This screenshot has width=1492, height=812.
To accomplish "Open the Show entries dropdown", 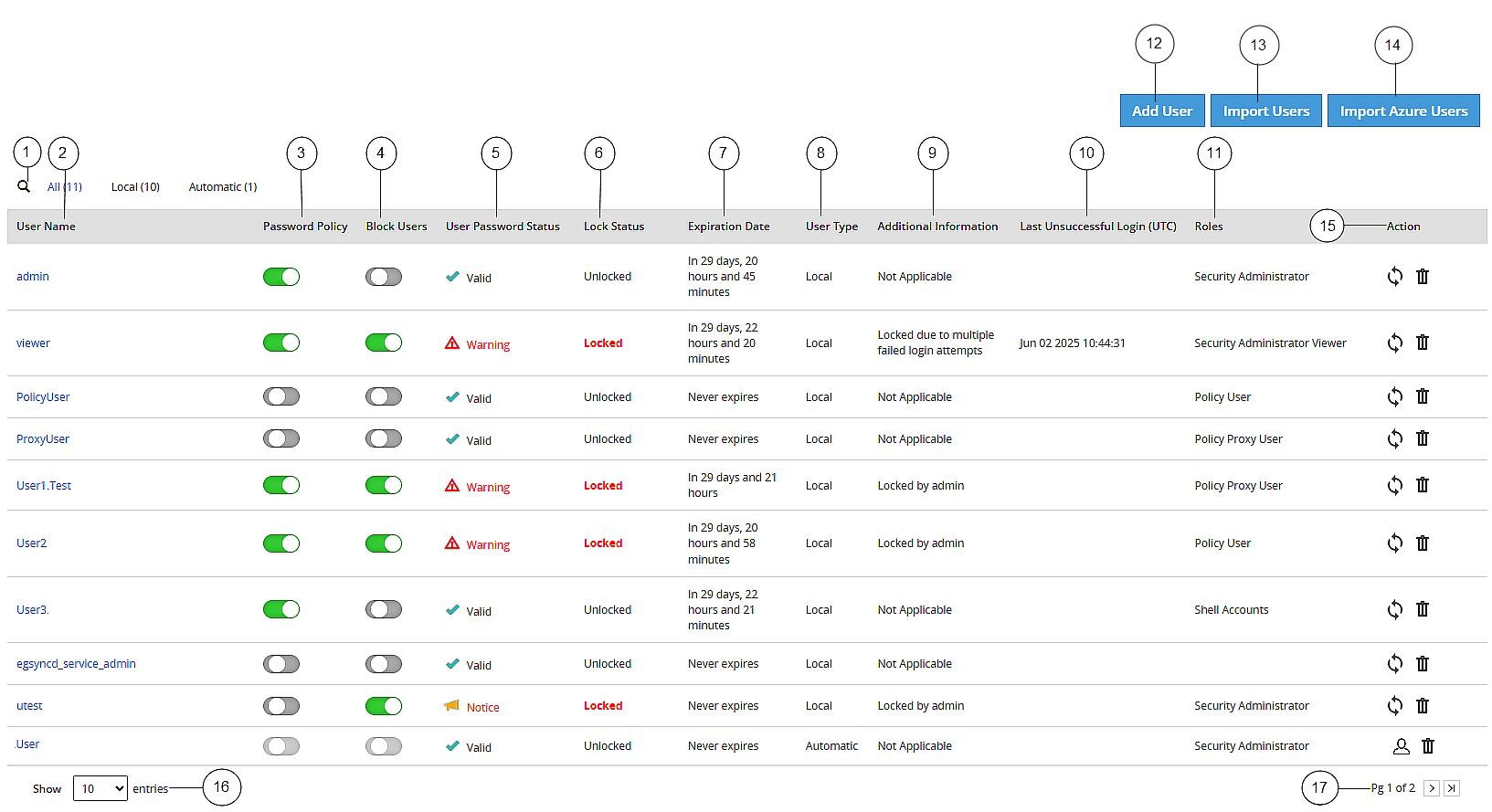I will [101, 788].
